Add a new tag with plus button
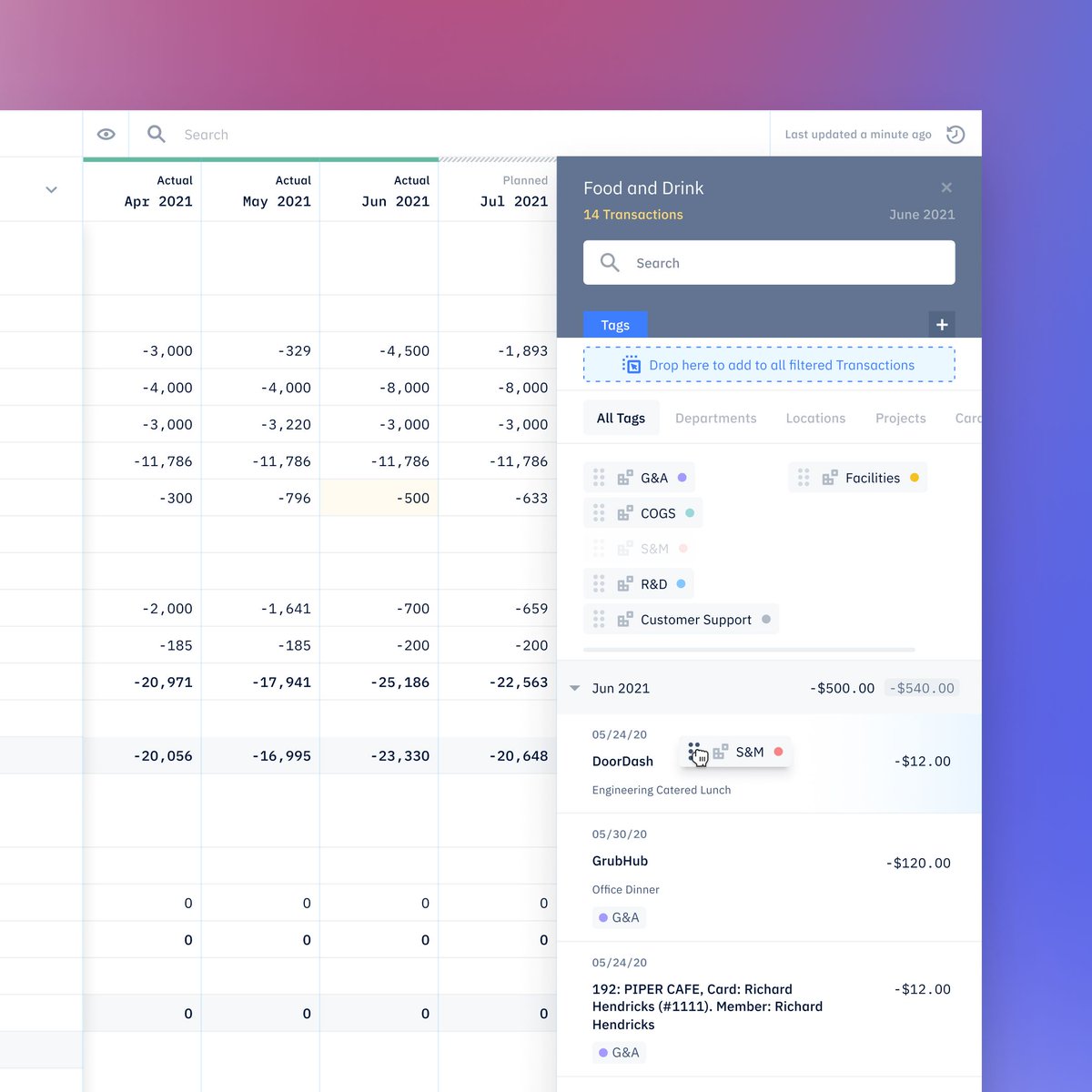This screenshot has width=1092, height=1092. click(x=942, y=324)
